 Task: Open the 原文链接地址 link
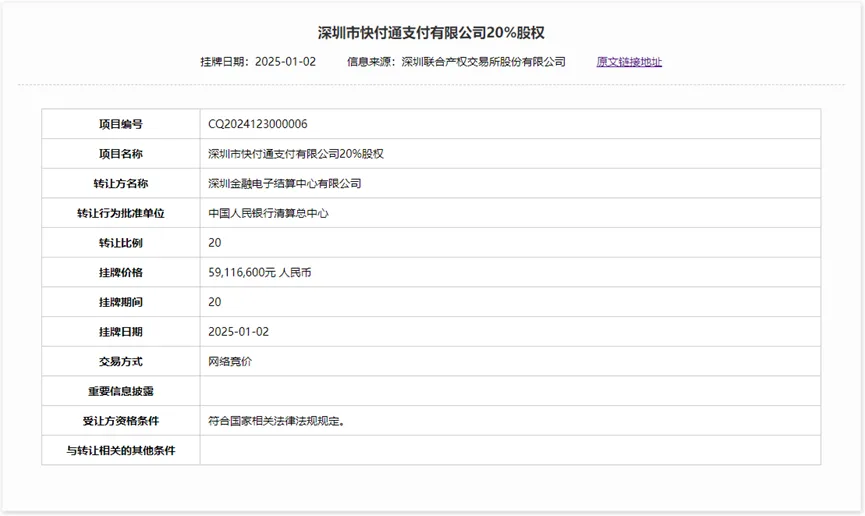click(x=629, y=62)
